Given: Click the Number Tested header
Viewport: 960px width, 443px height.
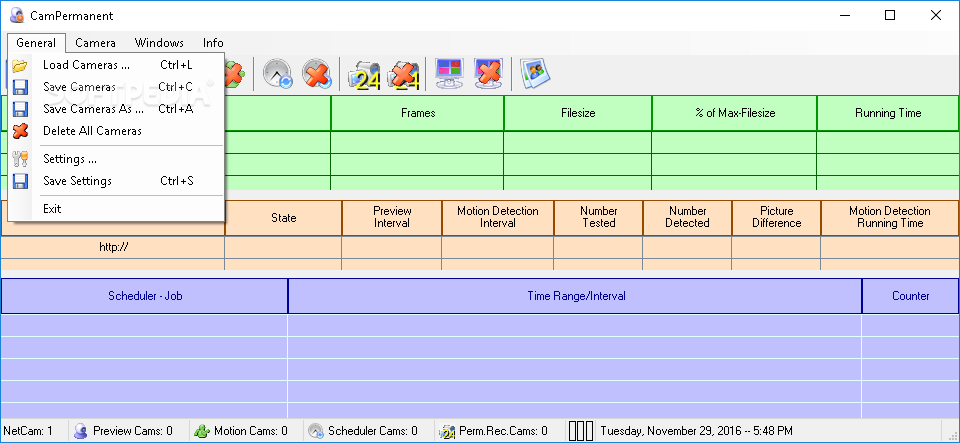Looking at the screenshot, I should 598,218.
